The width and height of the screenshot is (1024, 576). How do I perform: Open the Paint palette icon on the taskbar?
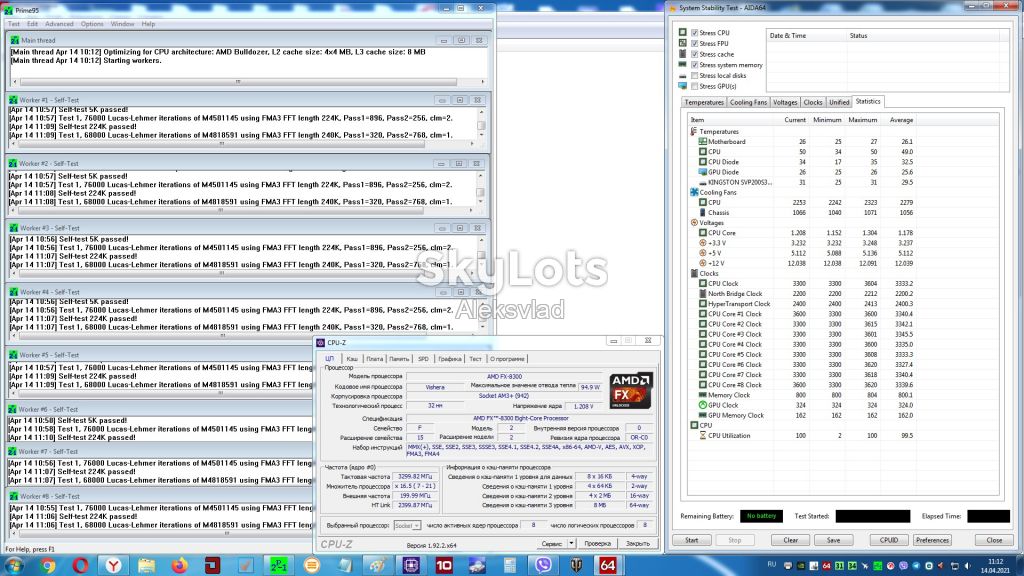(378, 565)
